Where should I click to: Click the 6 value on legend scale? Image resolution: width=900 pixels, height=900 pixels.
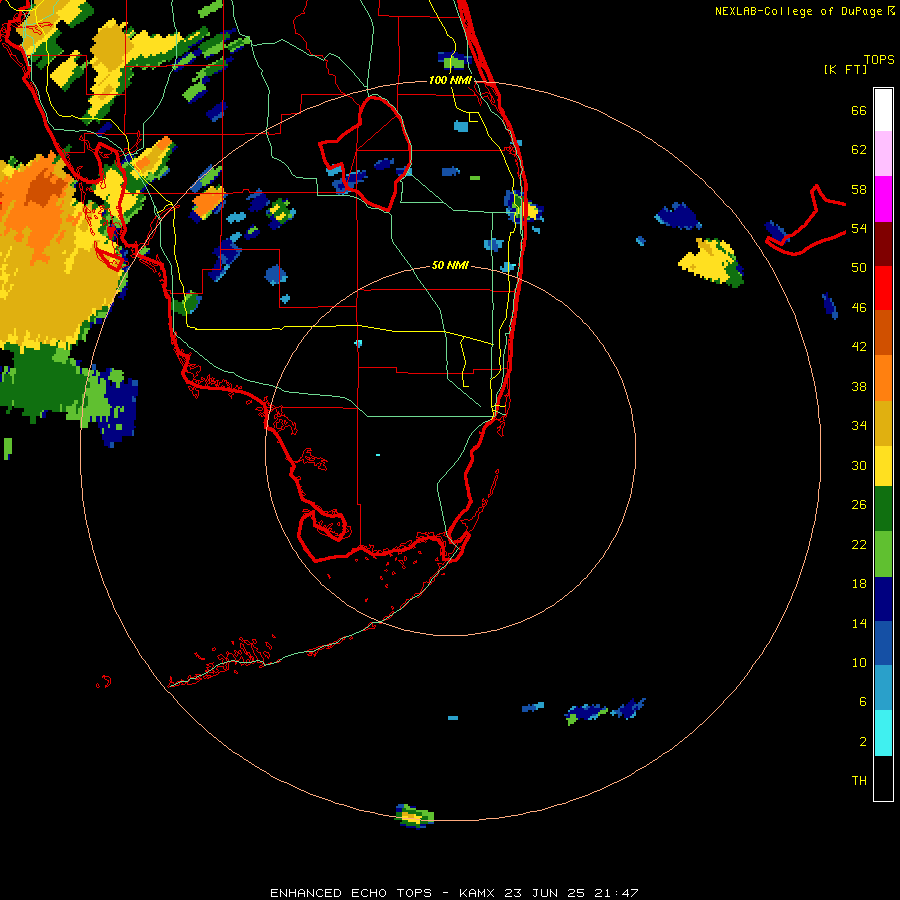pyautogui.click(x=863, y=702)
